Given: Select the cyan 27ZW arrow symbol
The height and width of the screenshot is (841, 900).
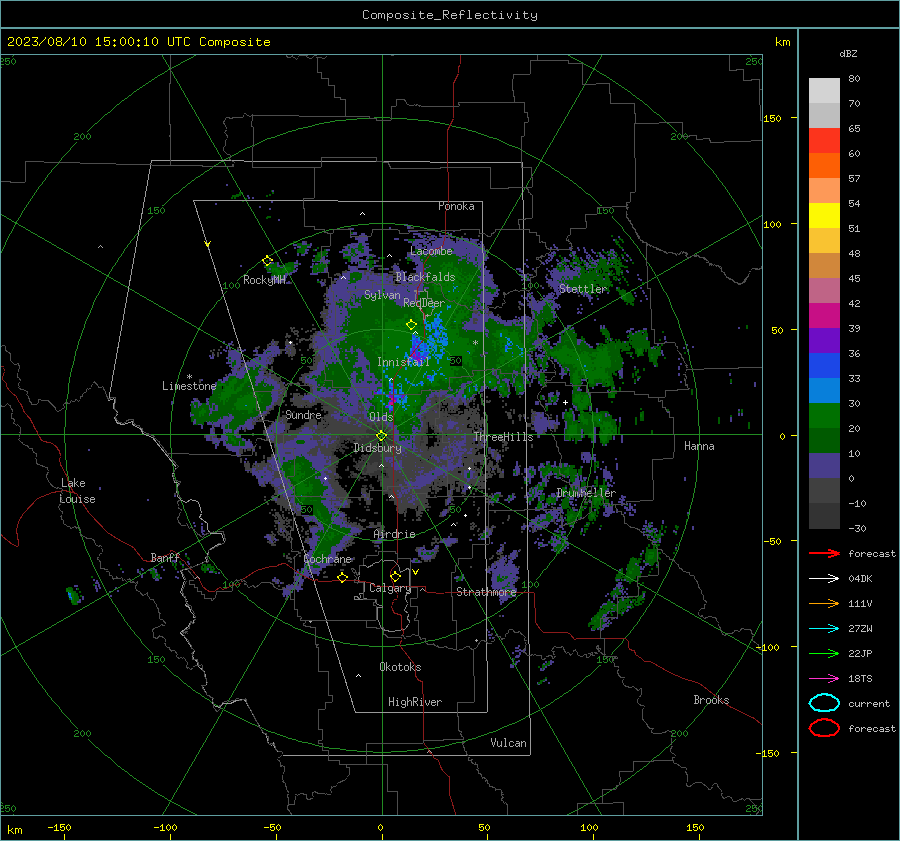Looking at the screenshot, I should coord(824,629).
